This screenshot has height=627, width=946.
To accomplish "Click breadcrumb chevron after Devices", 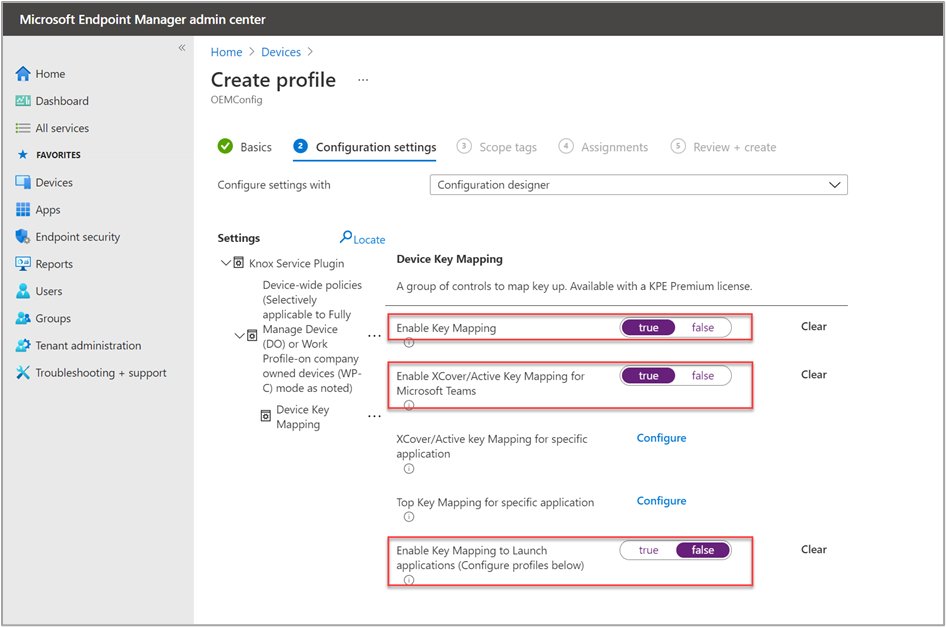I will (310, 52).
